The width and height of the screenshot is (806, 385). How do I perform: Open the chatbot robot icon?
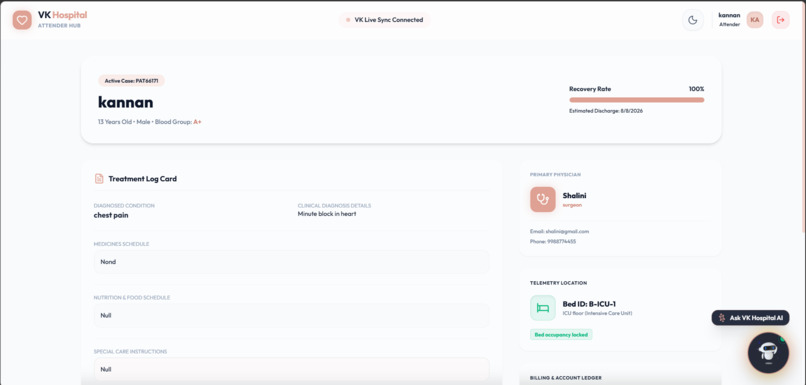768,352
